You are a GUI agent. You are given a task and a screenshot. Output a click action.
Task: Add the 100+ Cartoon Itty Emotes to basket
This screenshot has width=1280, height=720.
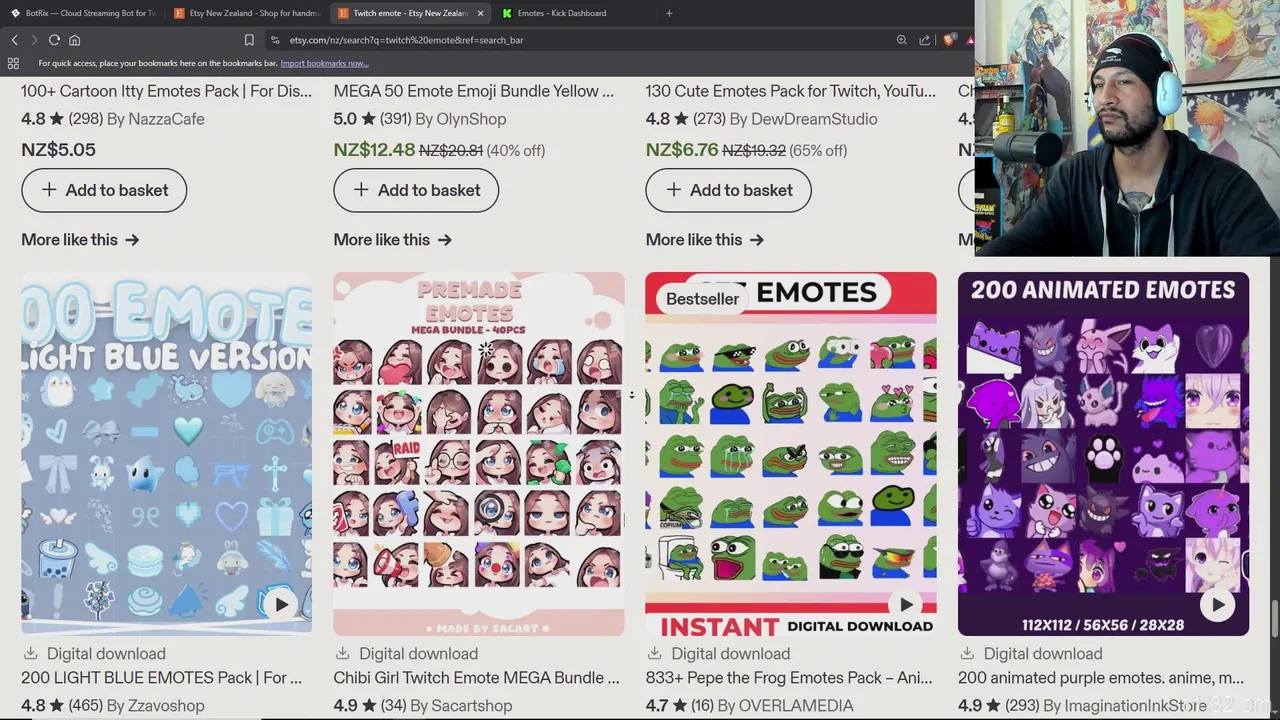pos(104,190)
